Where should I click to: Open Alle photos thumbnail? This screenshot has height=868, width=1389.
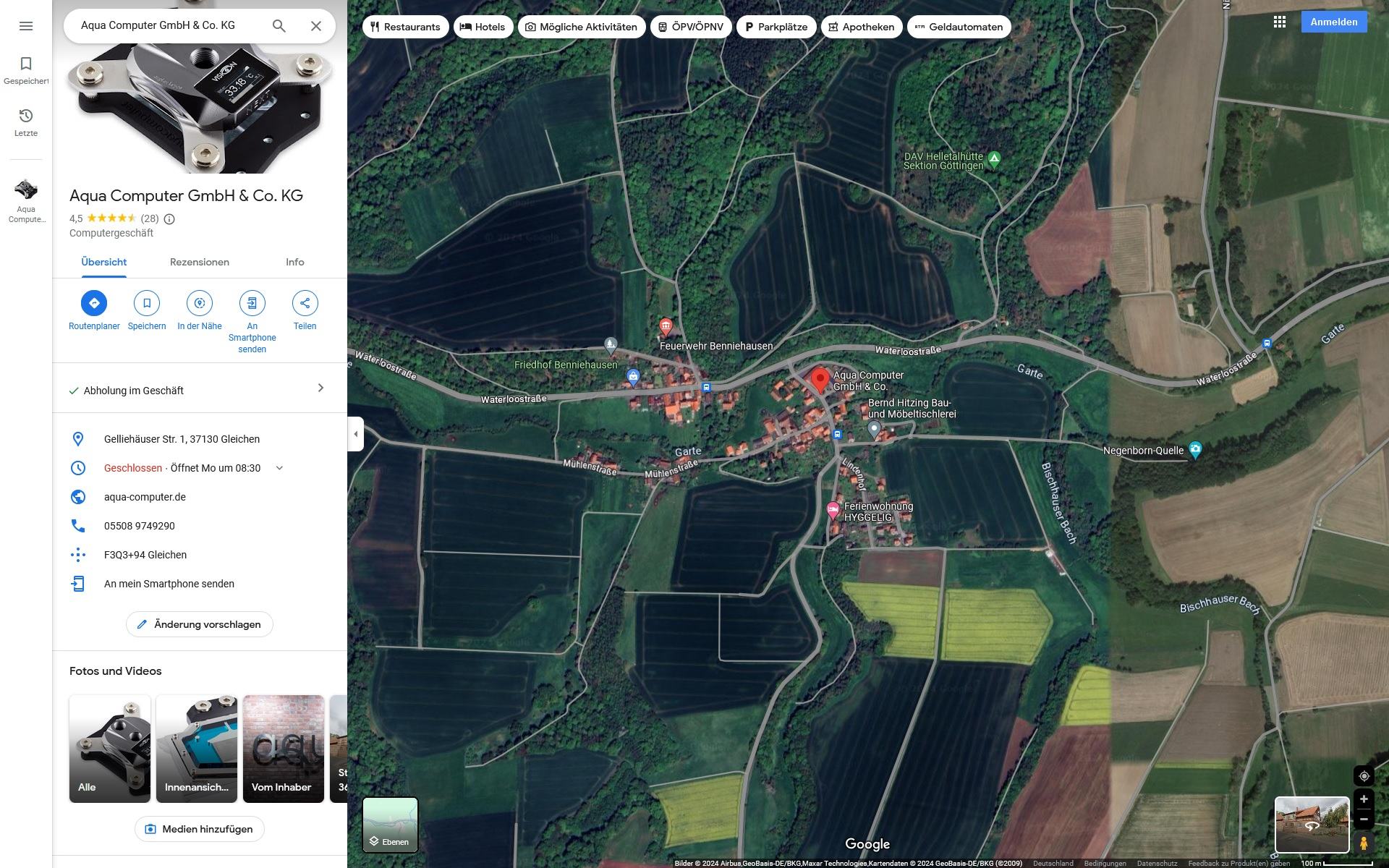pyautogui.click(x=110, y=749)
